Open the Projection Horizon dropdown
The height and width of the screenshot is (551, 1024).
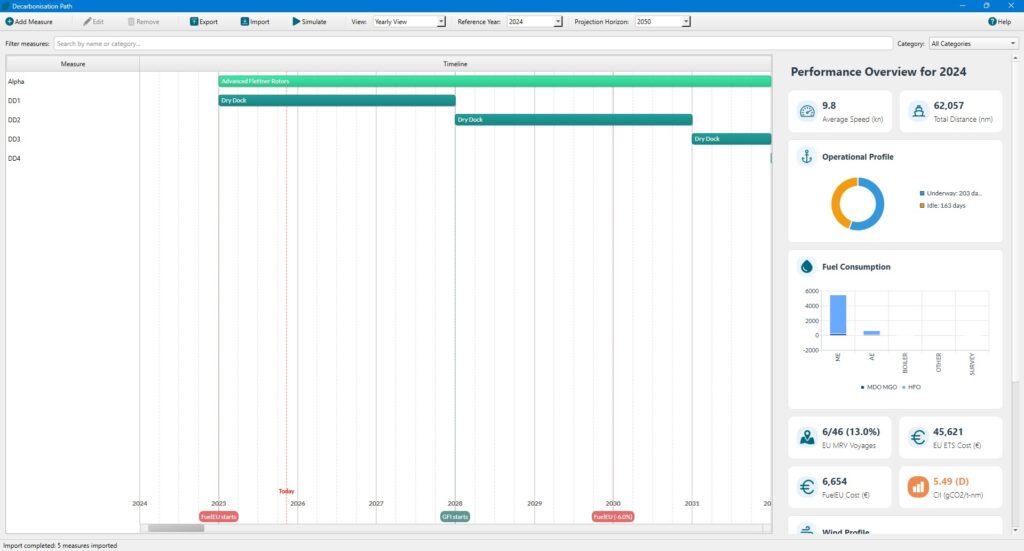[x=685, y=21]
